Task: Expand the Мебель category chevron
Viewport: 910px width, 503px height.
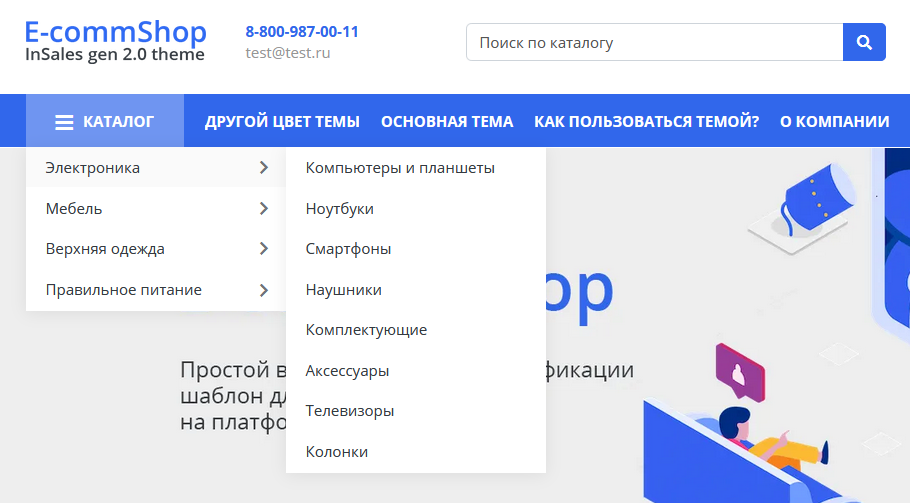Action: coord(263,209)
